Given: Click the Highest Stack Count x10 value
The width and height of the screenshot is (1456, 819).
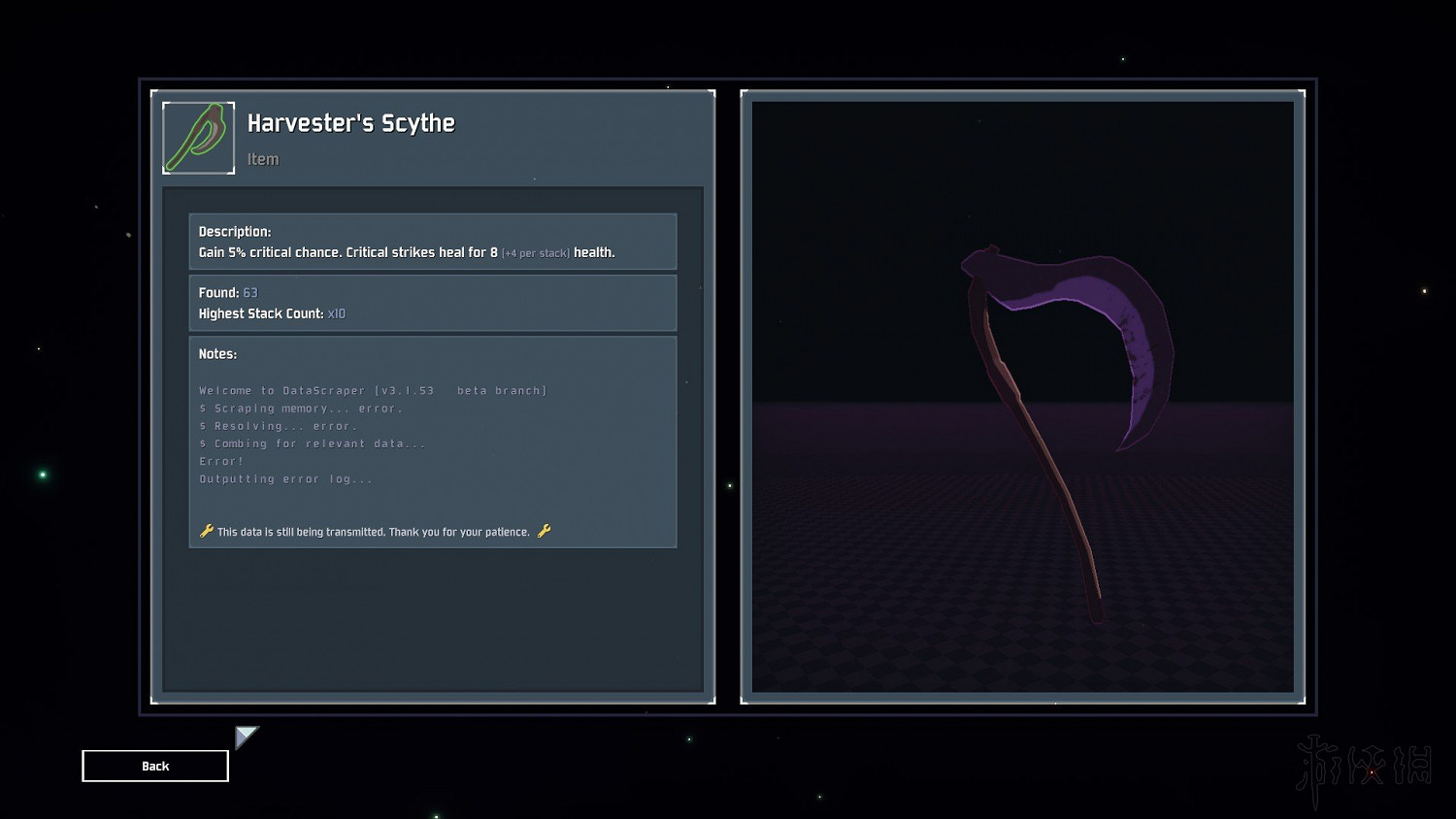Looking at the screenshot, I should [x=336, y=313].
